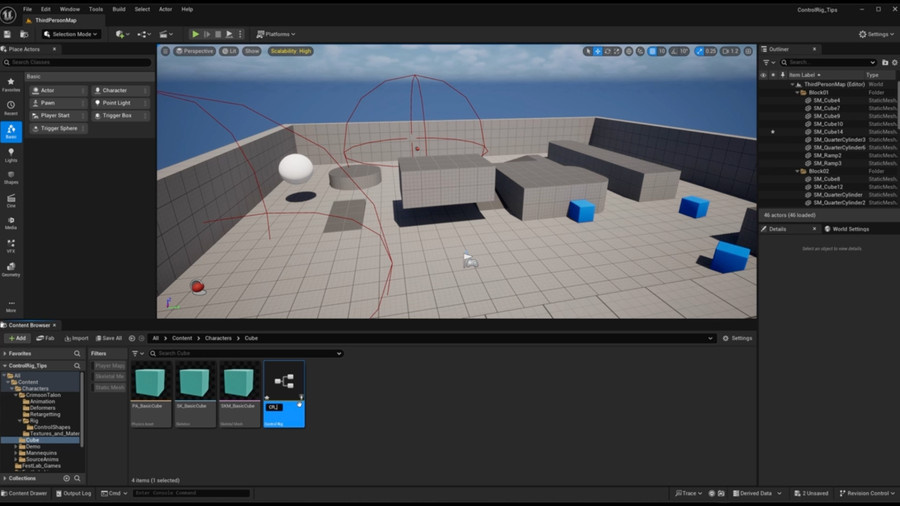Click the Content Browser history back icon
This screenshot has width=900, height=506.
(x=132, y=338)
